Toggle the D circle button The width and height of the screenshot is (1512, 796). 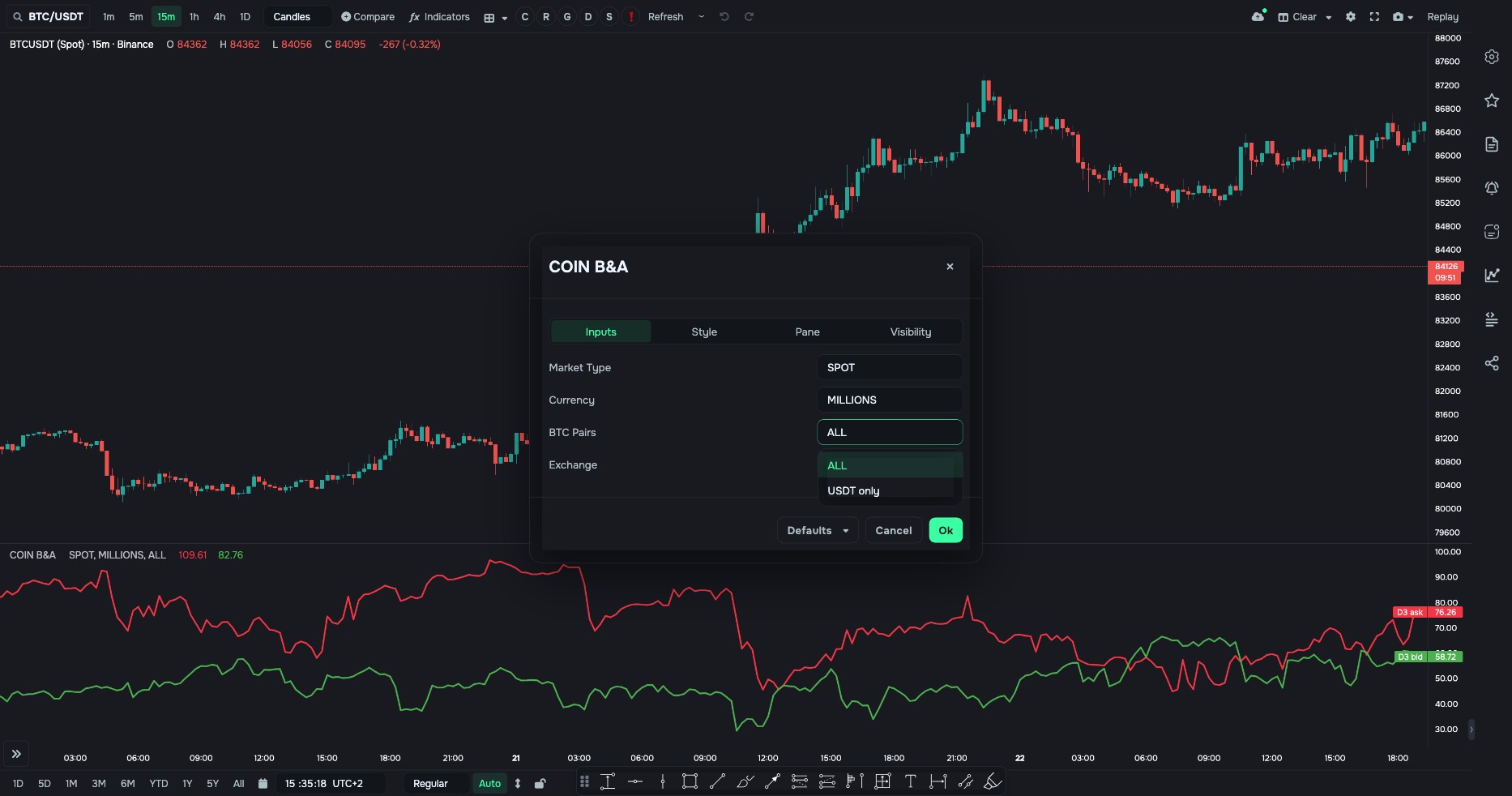[x=588, y=16]
